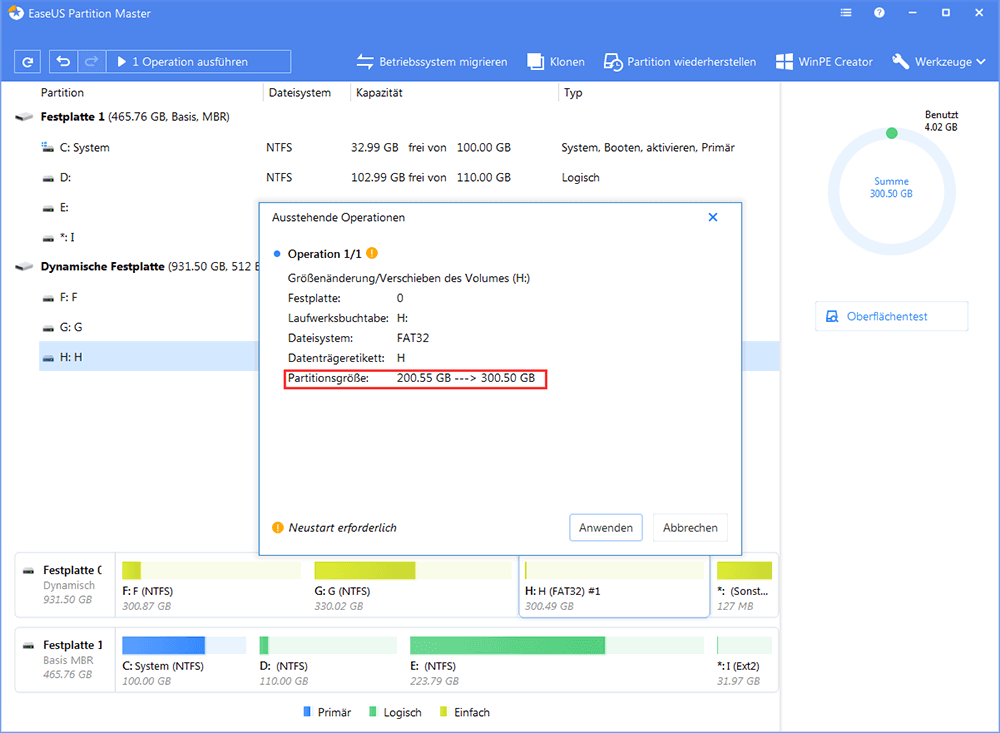Click the EaseUS app logo icon
This screenshot has width=1000, height=733.
tap(16, 13)
